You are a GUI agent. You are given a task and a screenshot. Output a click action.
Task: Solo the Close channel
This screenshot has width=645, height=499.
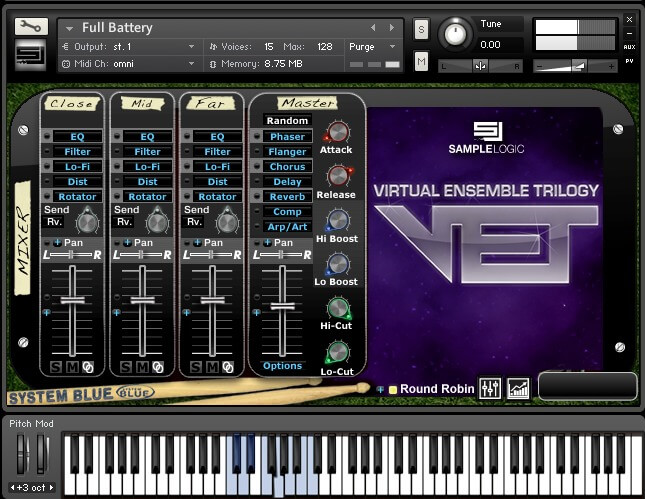(x=56, y=367)
